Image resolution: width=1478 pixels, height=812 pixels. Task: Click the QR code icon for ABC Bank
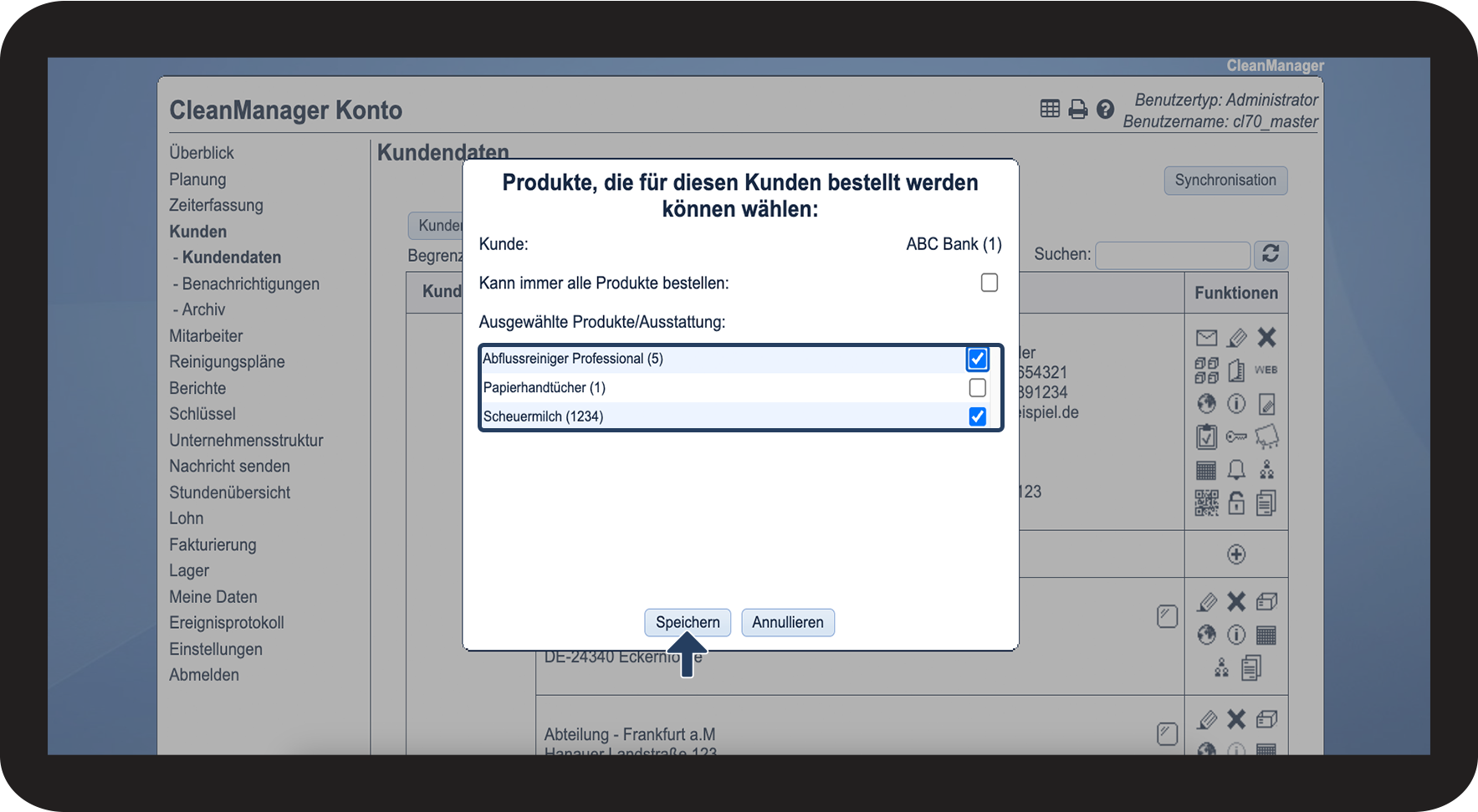tap(1206, 503)
